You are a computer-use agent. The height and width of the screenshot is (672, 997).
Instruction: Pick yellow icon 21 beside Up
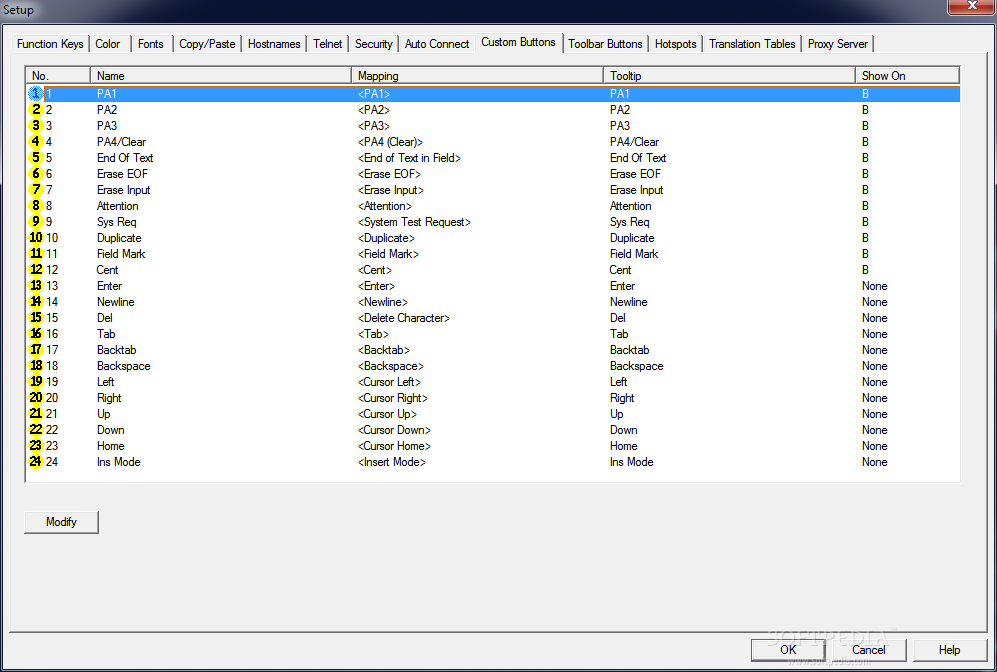36,413
